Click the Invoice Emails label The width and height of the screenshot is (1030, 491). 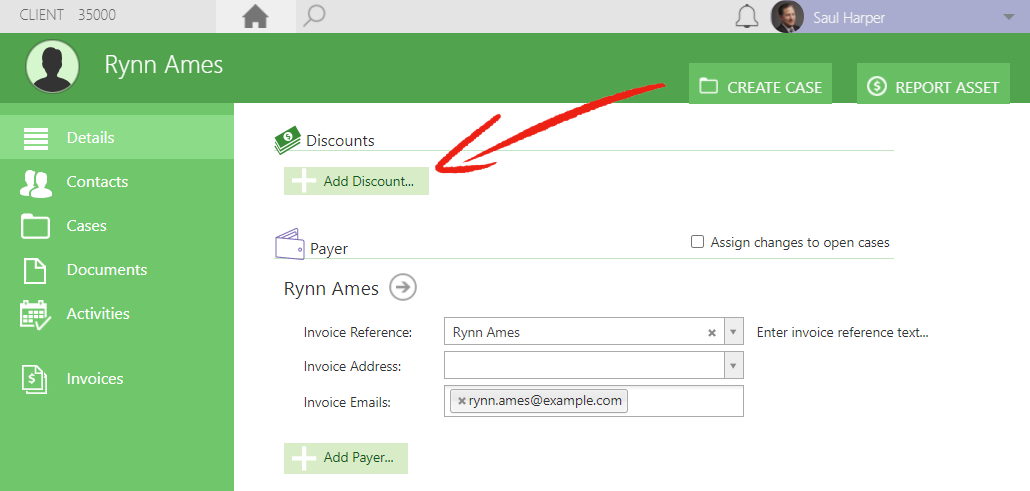click(x=347, y=402)
